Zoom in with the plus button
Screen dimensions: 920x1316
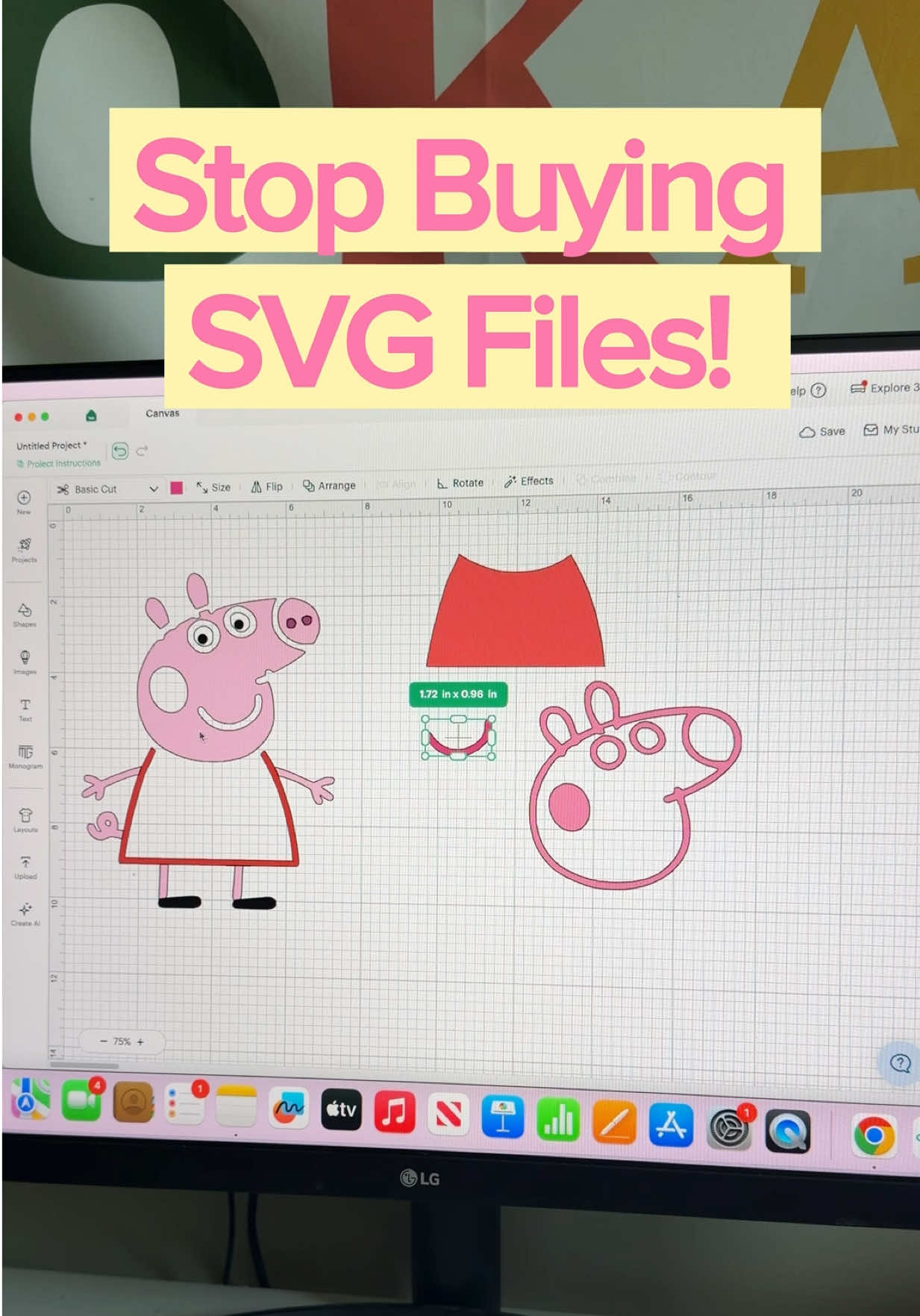point(140,1041)
